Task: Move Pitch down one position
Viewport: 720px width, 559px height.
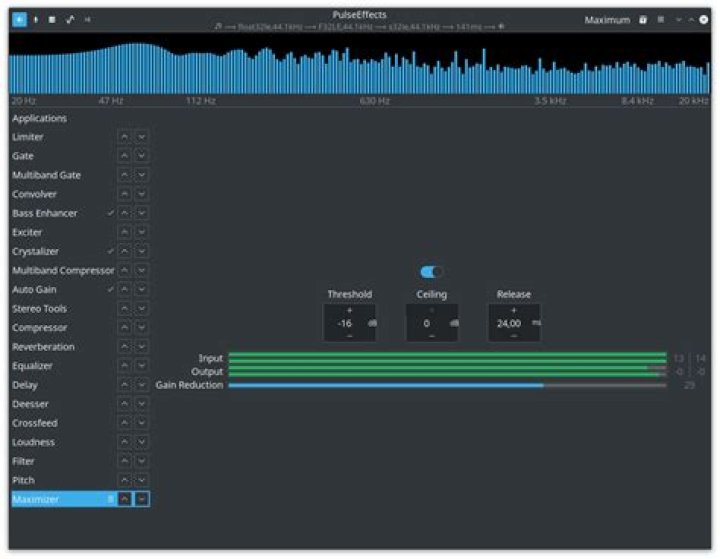Action: (142, 480)
